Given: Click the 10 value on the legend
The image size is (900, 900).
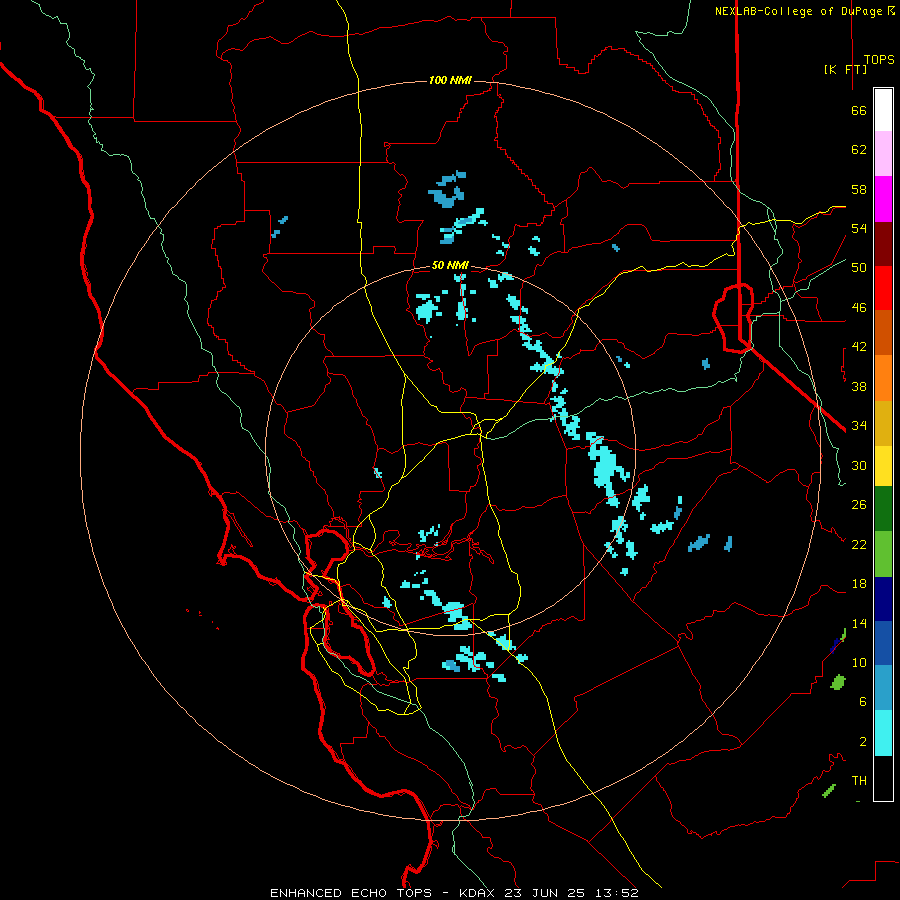Looking at the screenshot, I should pyautogui.click(x=859, y=662).
